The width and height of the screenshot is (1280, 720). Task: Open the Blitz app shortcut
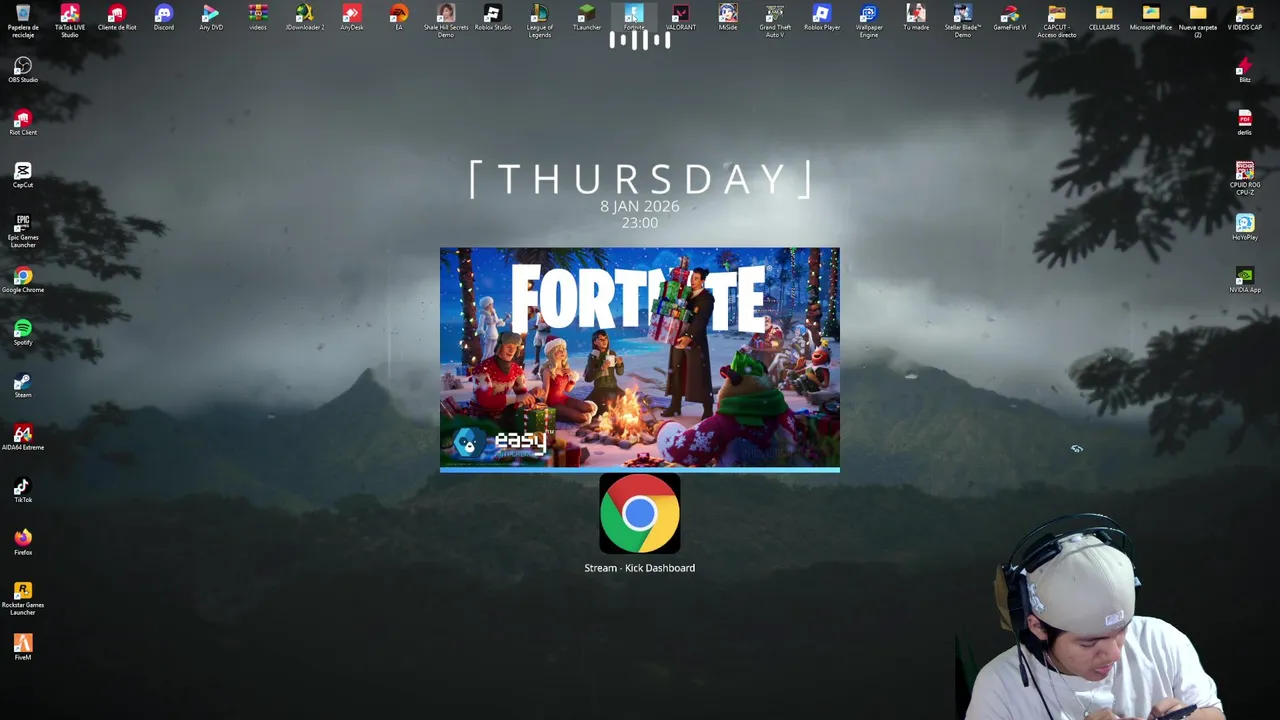1245,70
